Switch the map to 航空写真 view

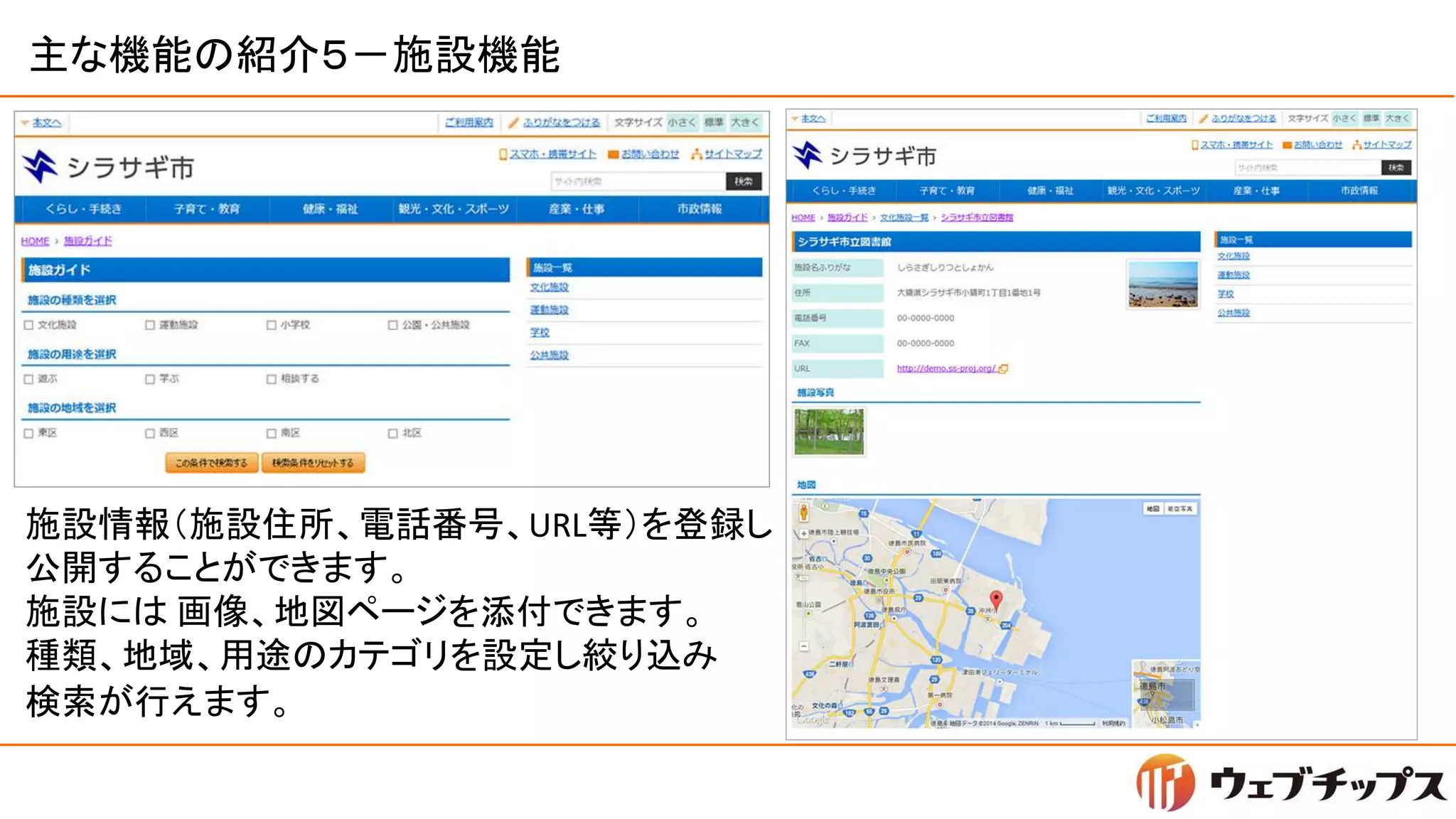(x=1180, y=509)
